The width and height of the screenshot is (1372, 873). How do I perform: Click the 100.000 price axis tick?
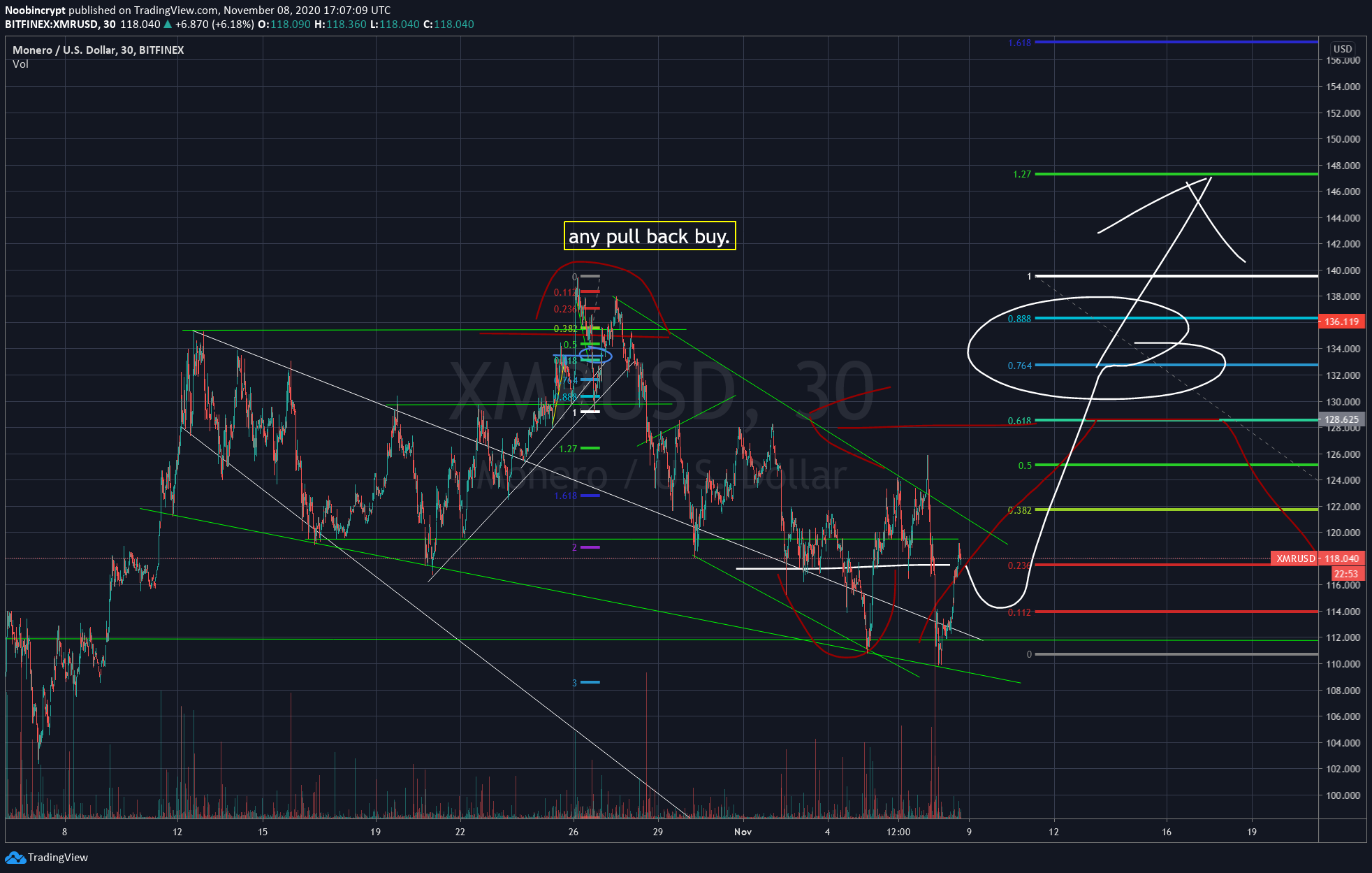(x=1343, y=795)
